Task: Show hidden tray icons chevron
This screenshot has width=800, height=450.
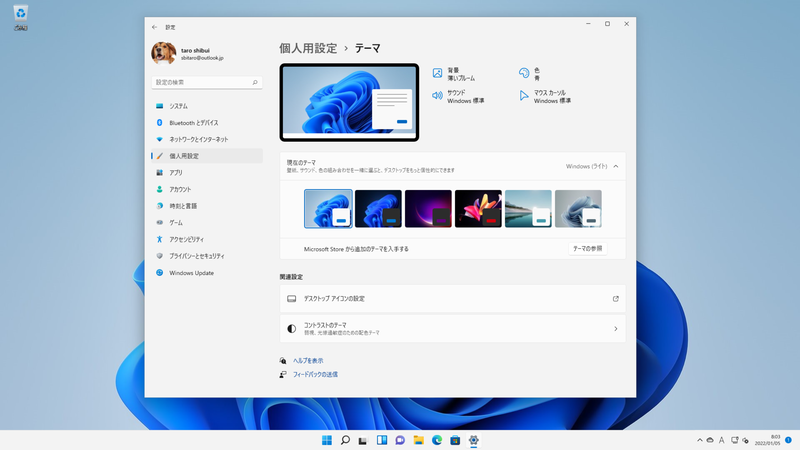Action: point(699,440)
